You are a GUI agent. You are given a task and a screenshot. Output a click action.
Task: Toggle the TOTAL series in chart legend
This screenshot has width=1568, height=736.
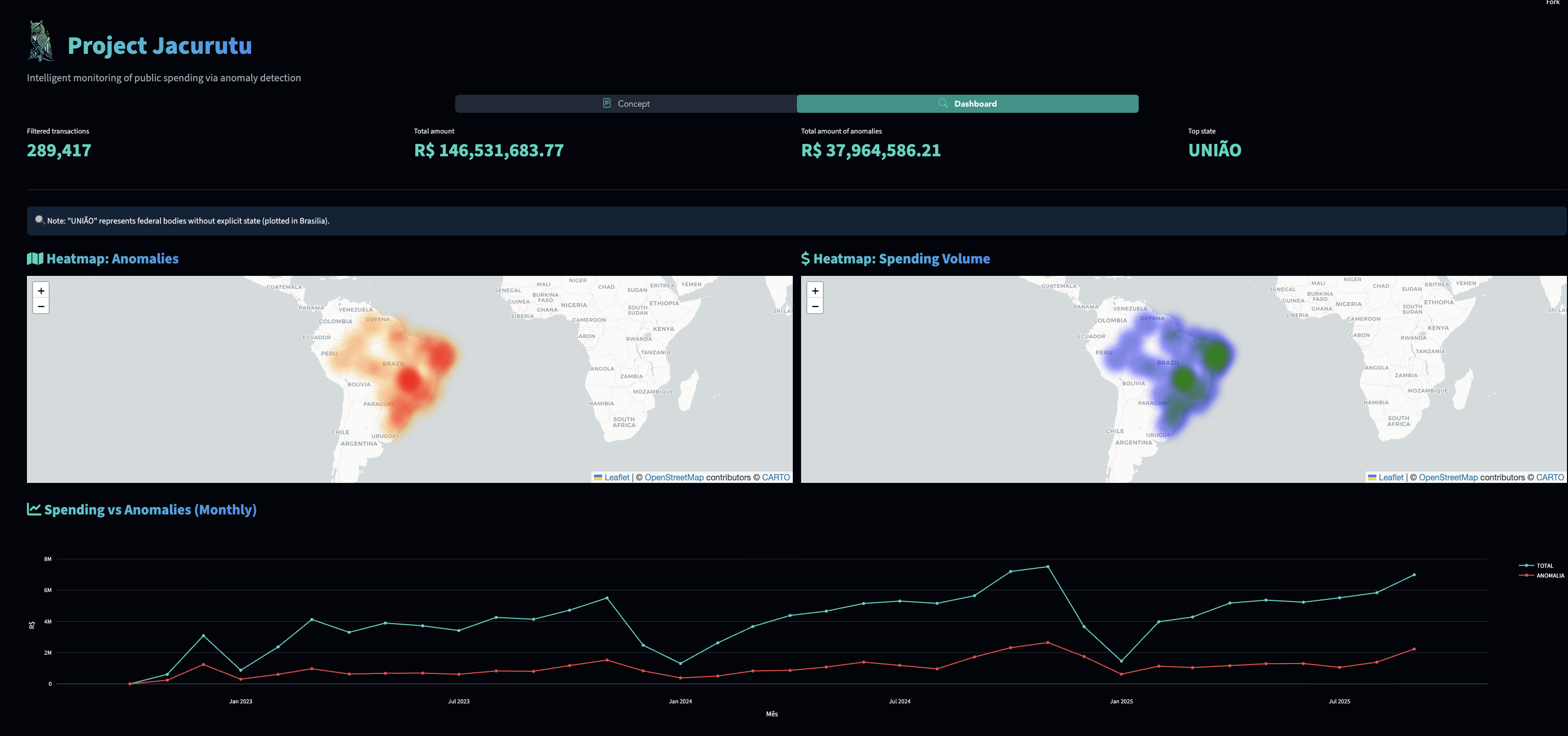point(1544,566)
